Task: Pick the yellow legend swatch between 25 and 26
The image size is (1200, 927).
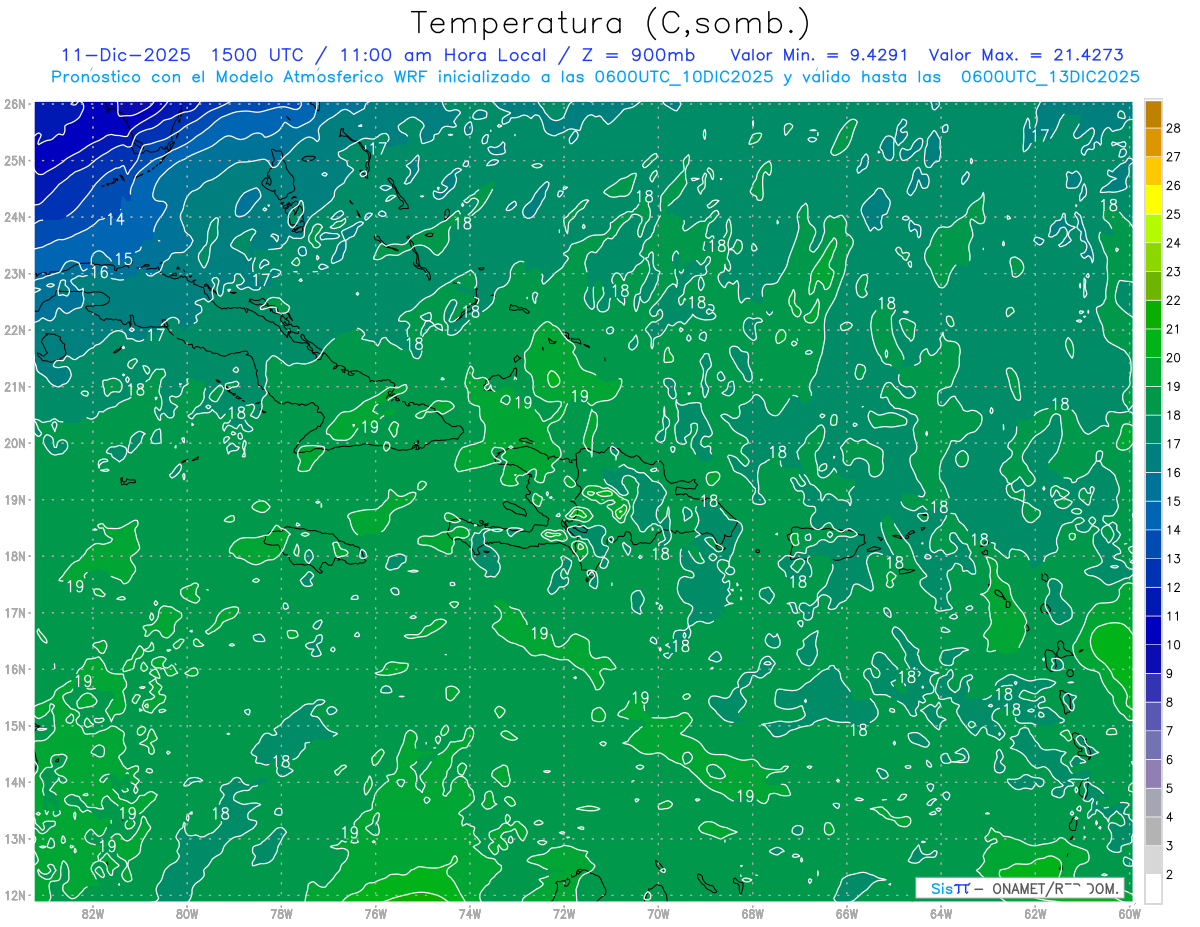Action: pyautogui.click(x=1153, y=200)
